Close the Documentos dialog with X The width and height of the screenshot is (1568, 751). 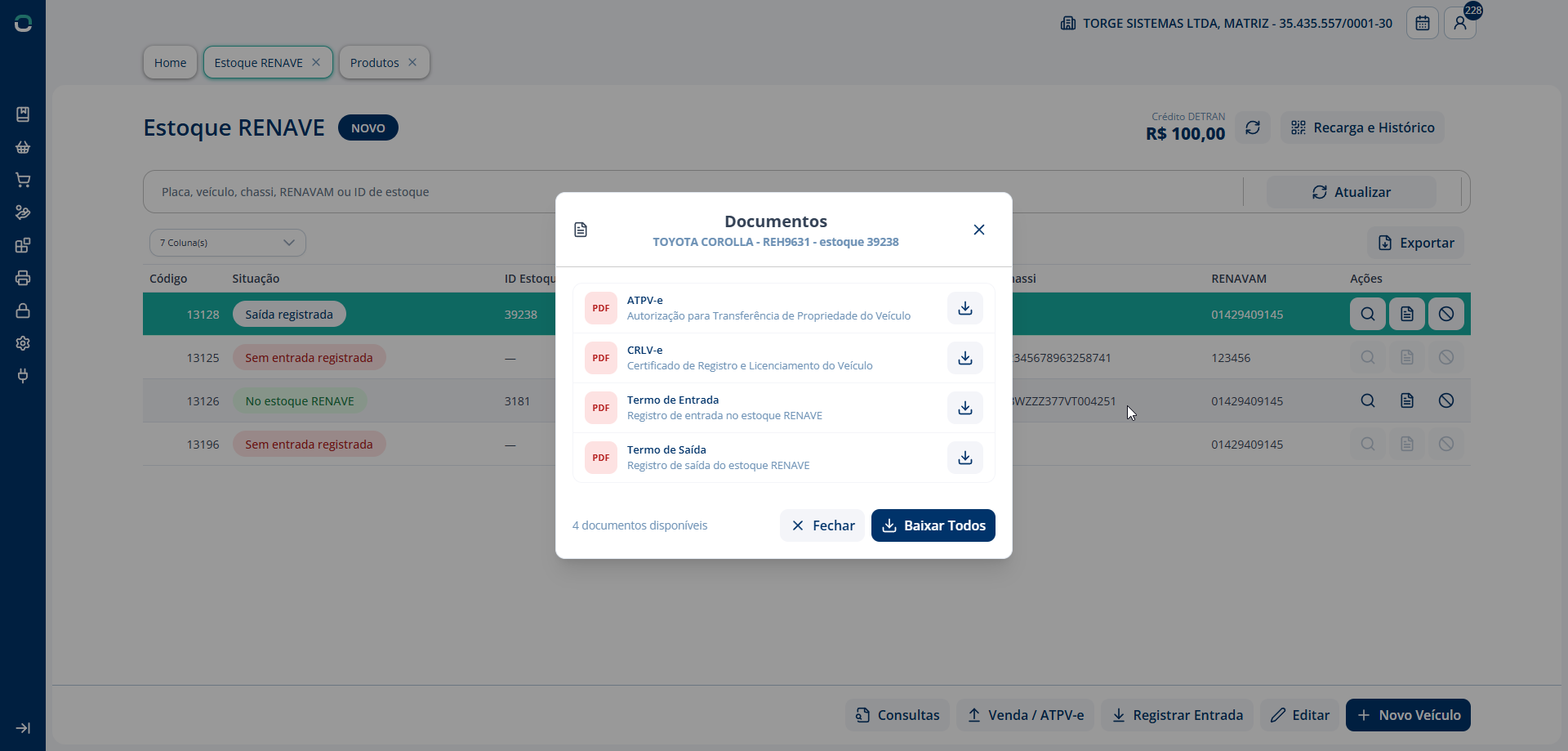979,230
